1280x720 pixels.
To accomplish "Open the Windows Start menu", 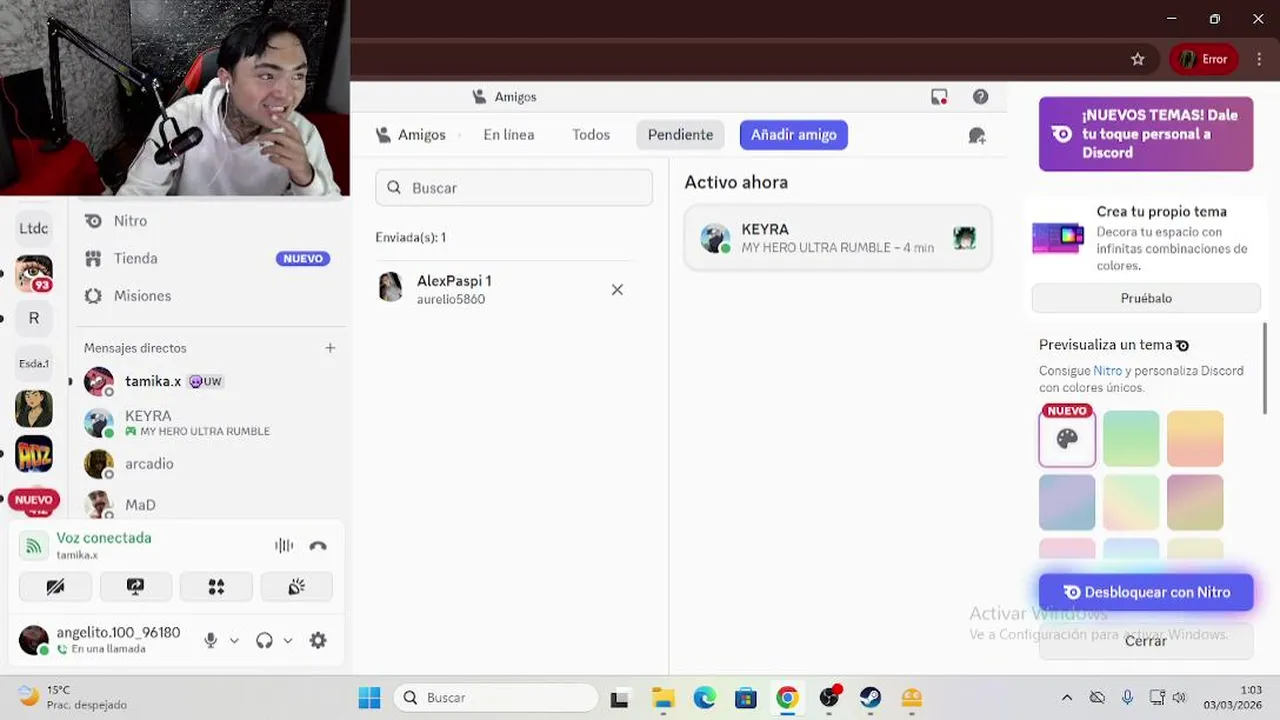I will [369, 697].
